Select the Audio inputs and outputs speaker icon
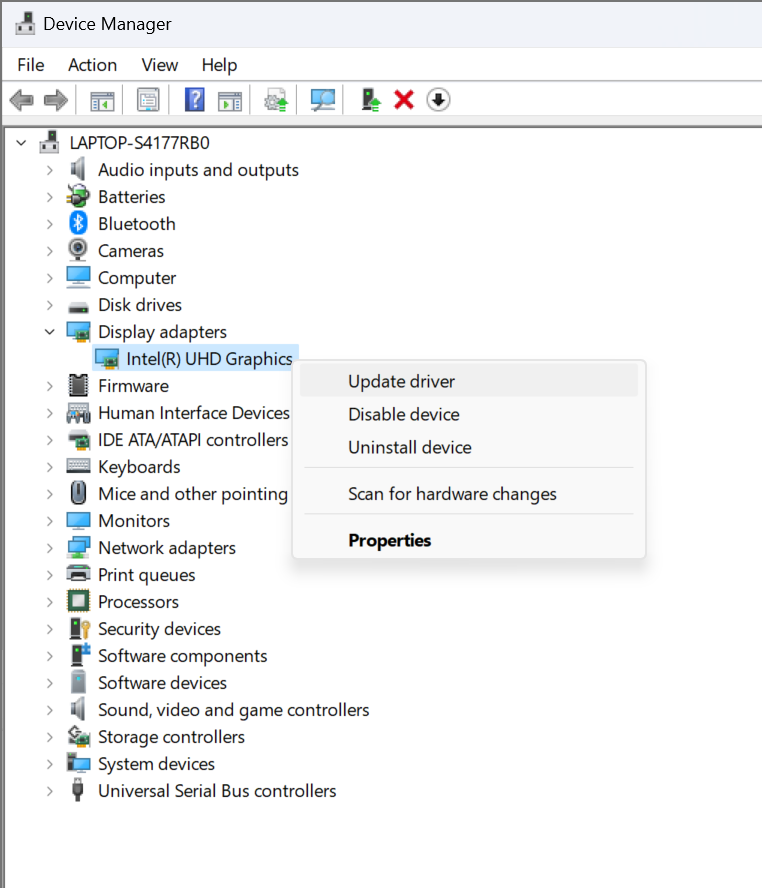 pyautogui.click(x=78, y=169)
